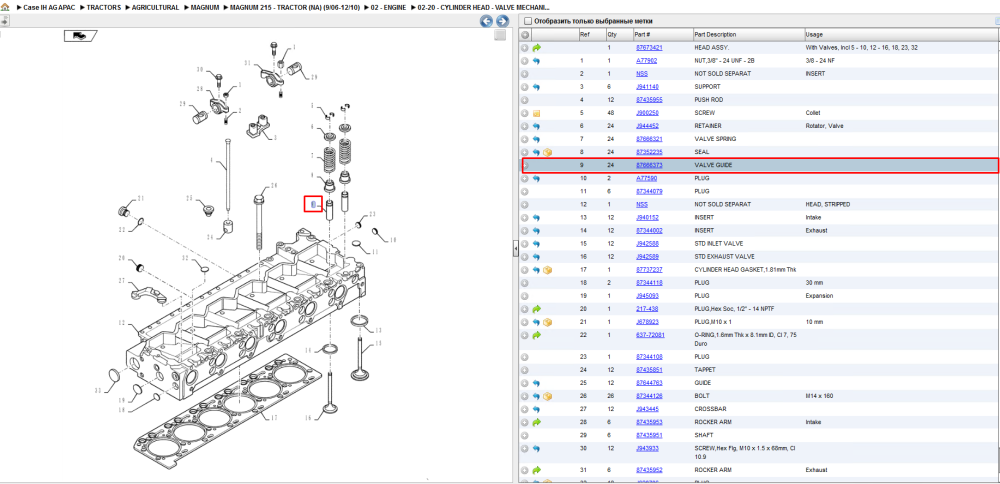Click package box icon in CYLINDER HEAD GASKET row

click(547, 270)
